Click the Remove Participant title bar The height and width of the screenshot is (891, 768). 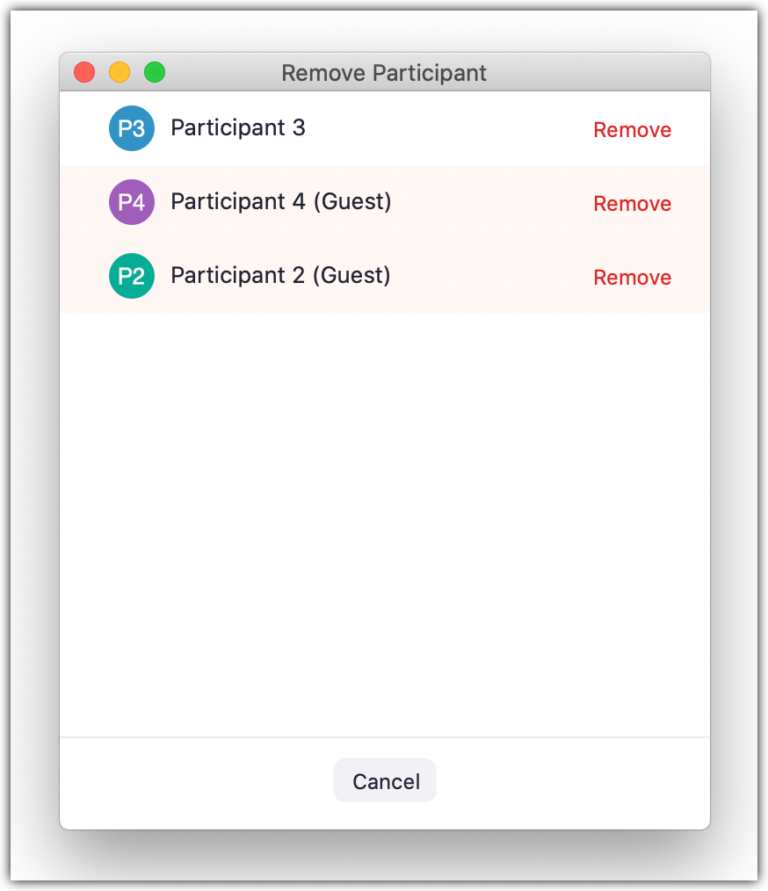[x=384, y=72]
